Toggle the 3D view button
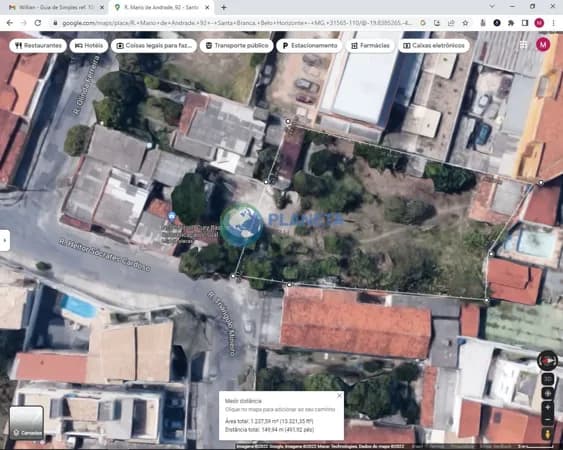The width and height of the screenshot is (563, 450). (548, 379)
